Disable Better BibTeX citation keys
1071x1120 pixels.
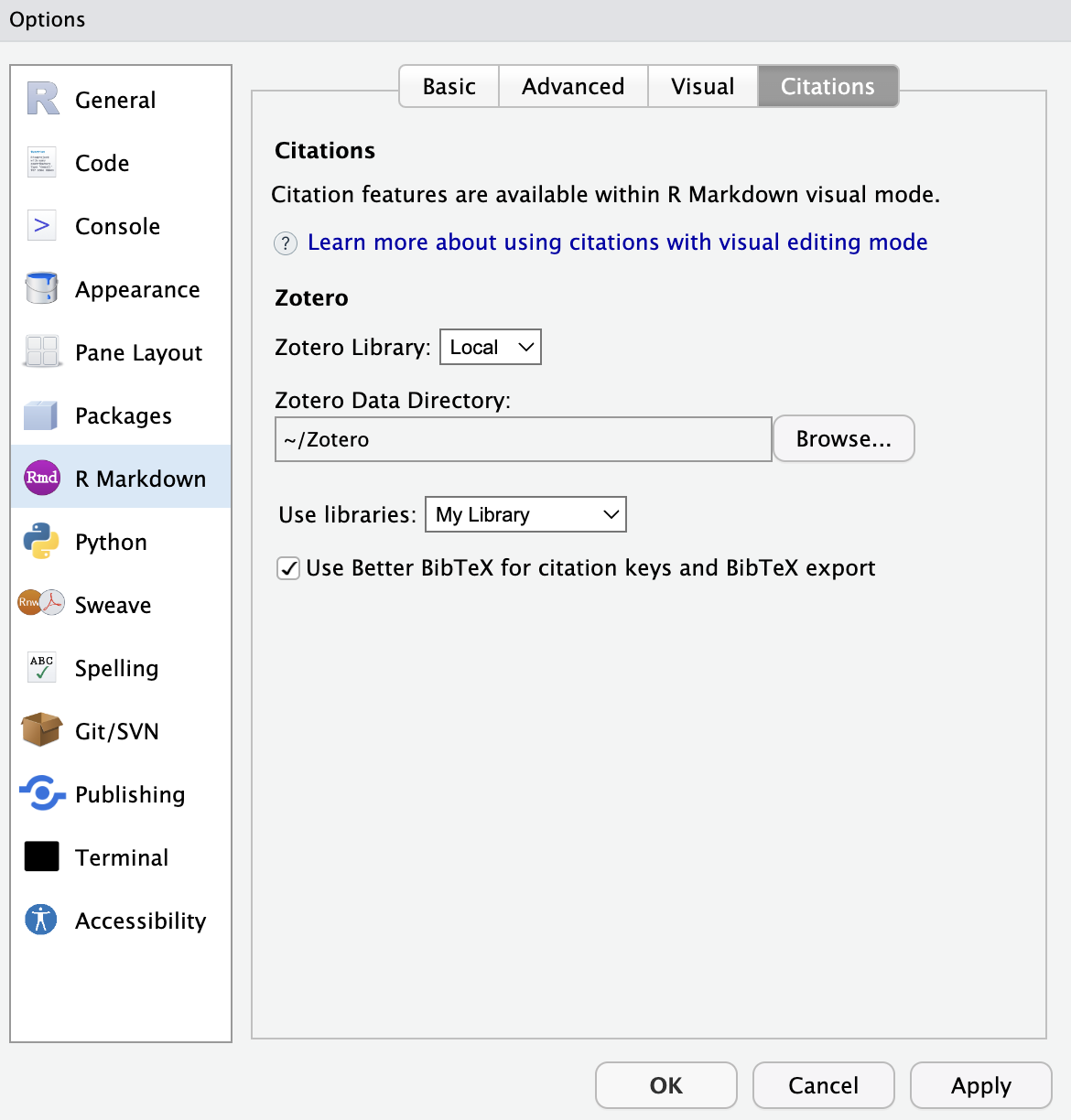[288, 568]
